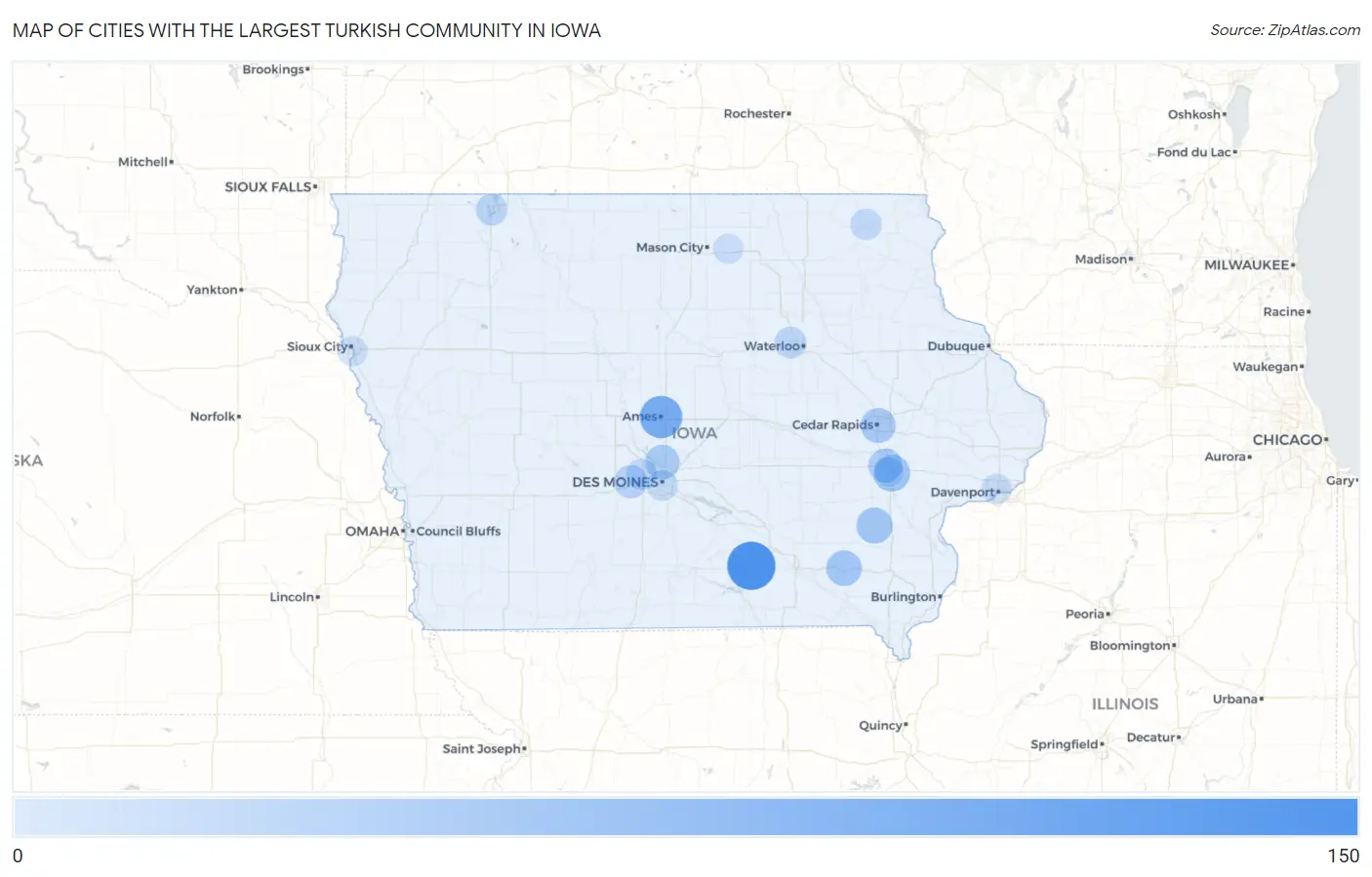Click the Norfolk city label
This screenshot has width=1372, height=877.
(x=213, y=417)
